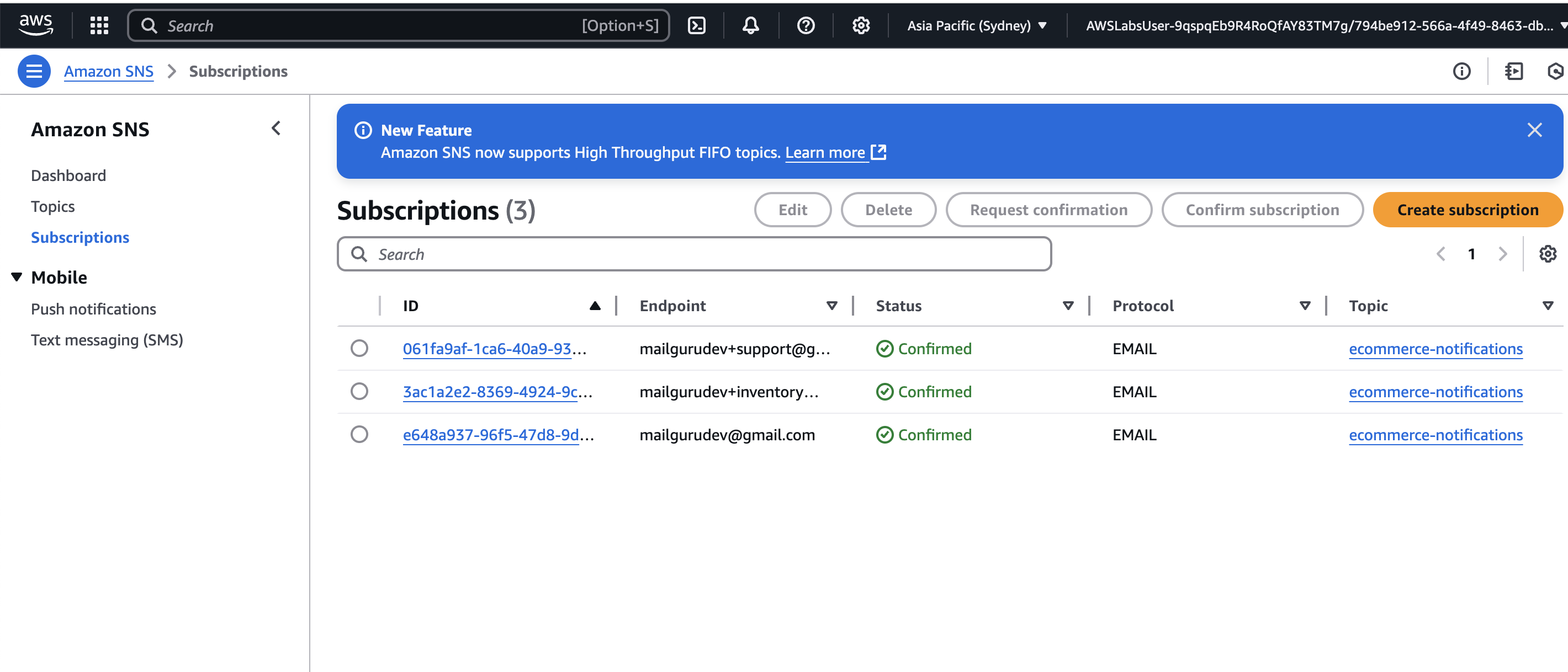Go to next page of subscriptions
The image size is (1568, 672).
pyautogui.click(x=1502, y=254)
